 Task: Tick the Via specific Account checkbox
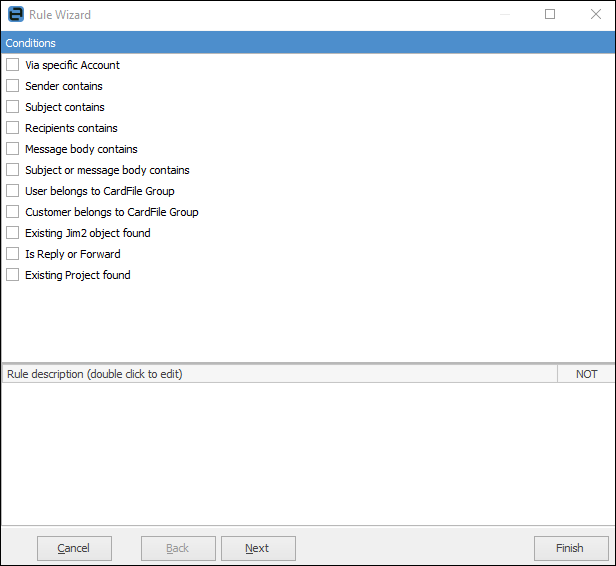coord(13,65)
